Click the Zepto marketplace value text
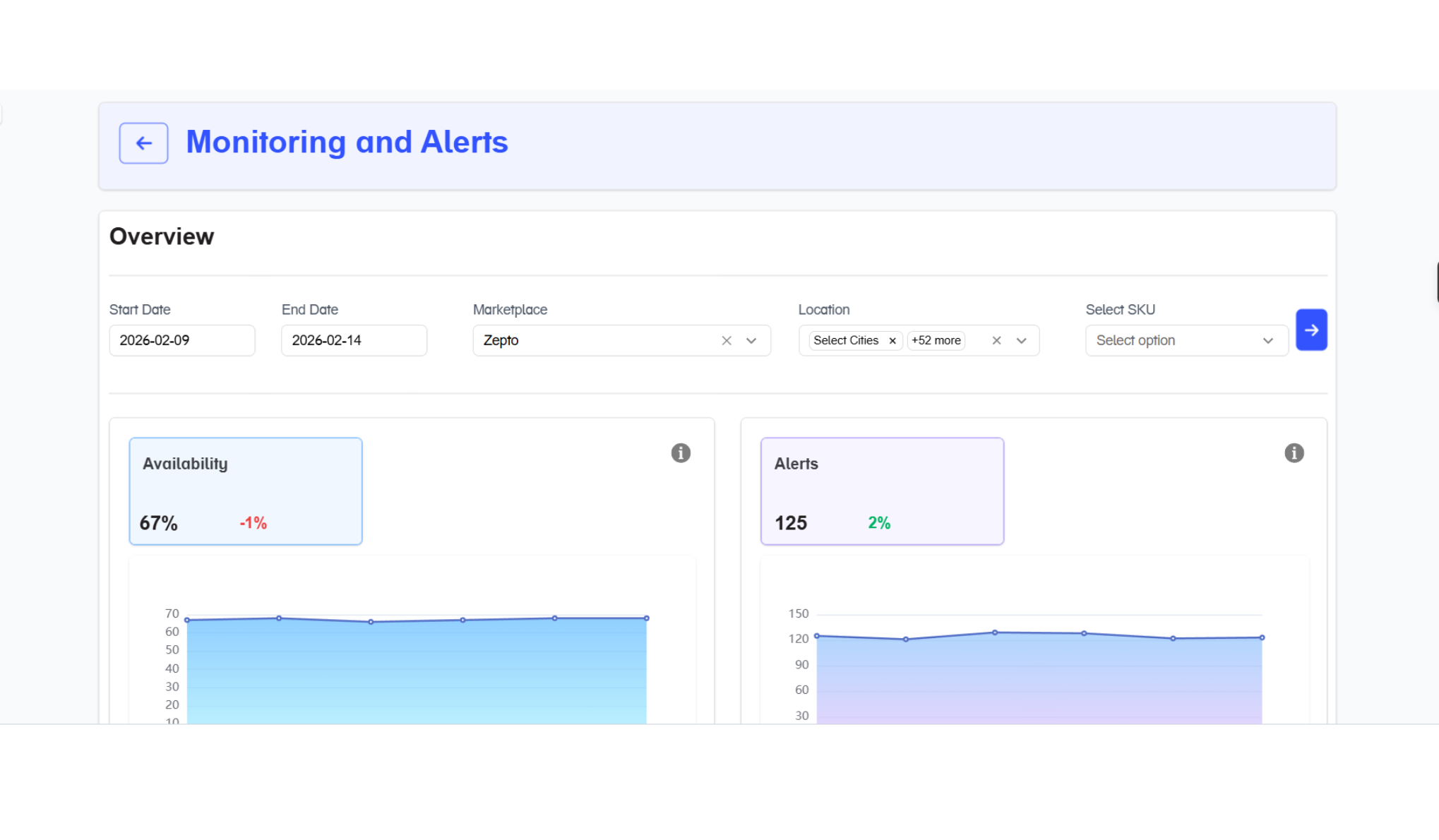This screenshot has width=1439, height=840. pyautogui.click(x=501, y=341)
